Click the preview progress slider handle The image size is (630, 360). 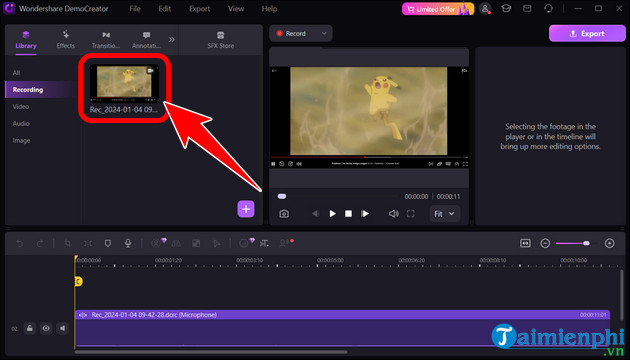[x=282, y=196]
